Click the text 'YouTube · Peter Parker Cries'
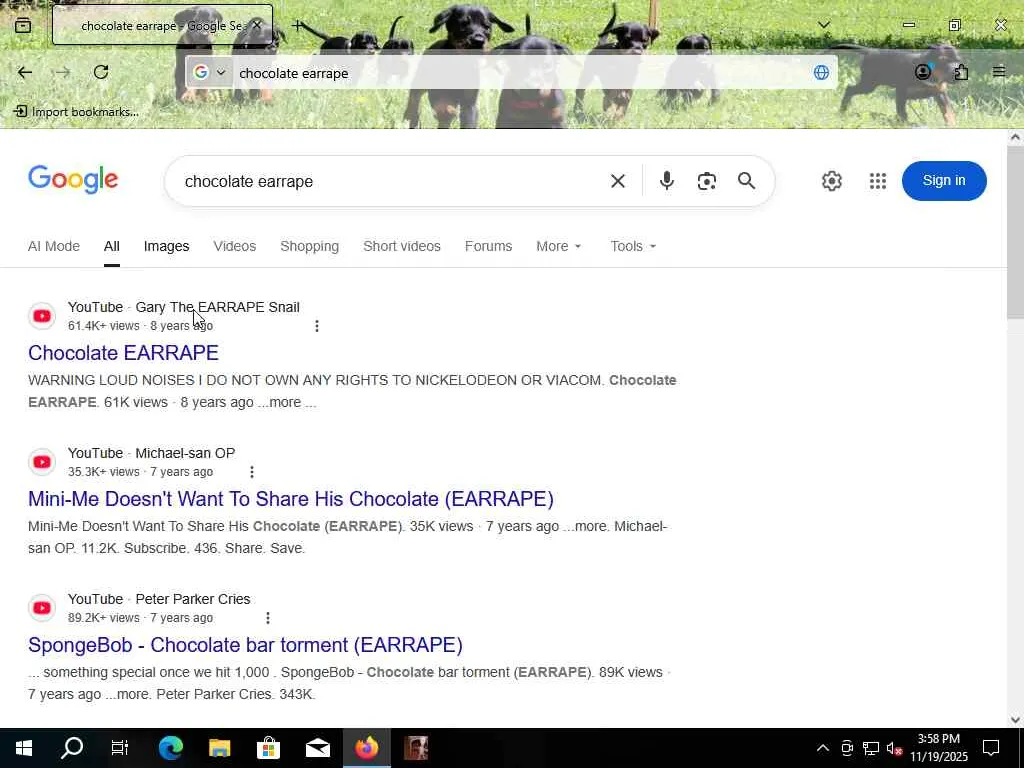This screenshot has width=1024, height=768. tap(159, 599)
